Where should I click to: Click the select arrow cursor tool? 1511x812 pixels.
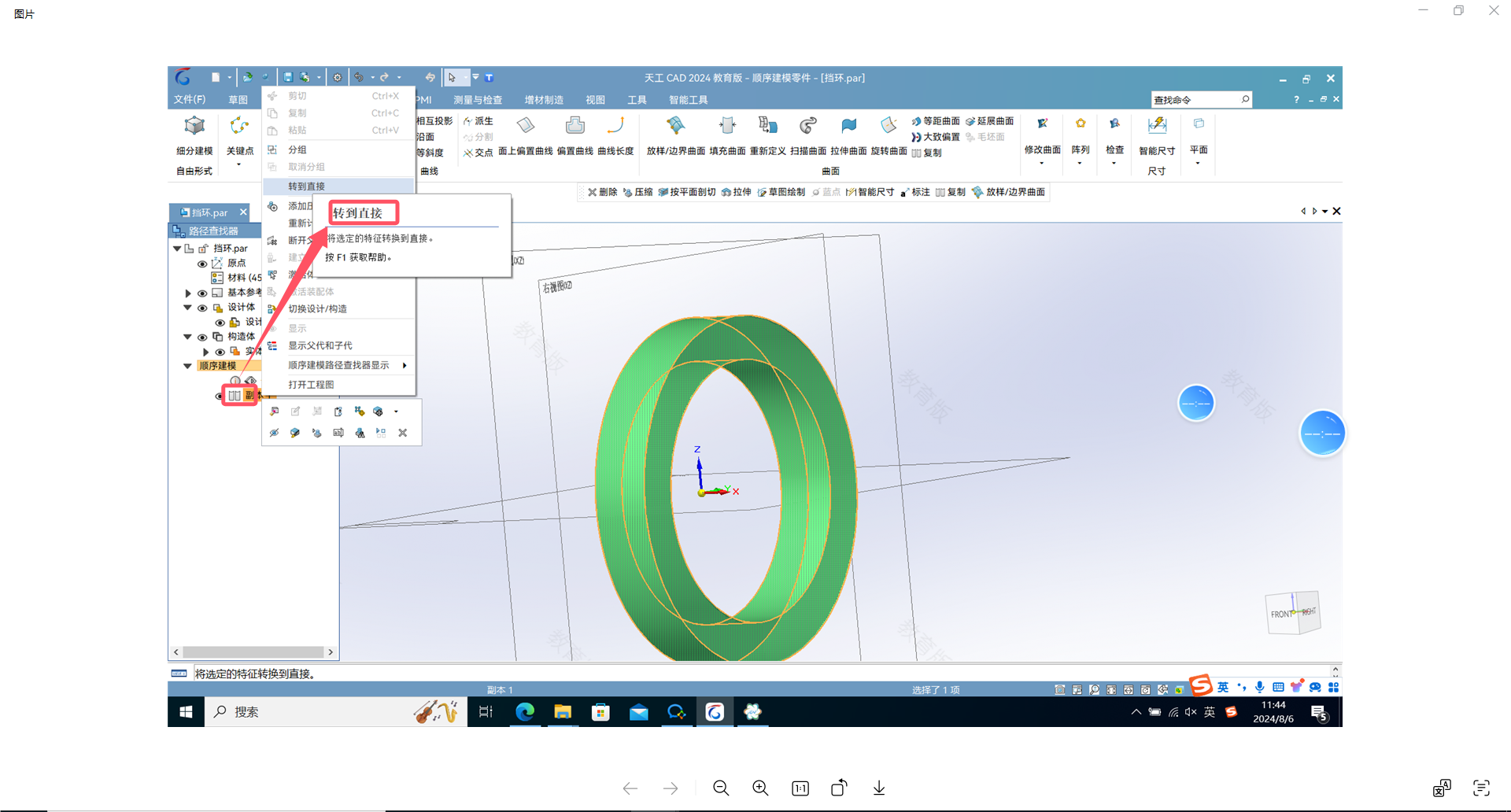[452, 77]
